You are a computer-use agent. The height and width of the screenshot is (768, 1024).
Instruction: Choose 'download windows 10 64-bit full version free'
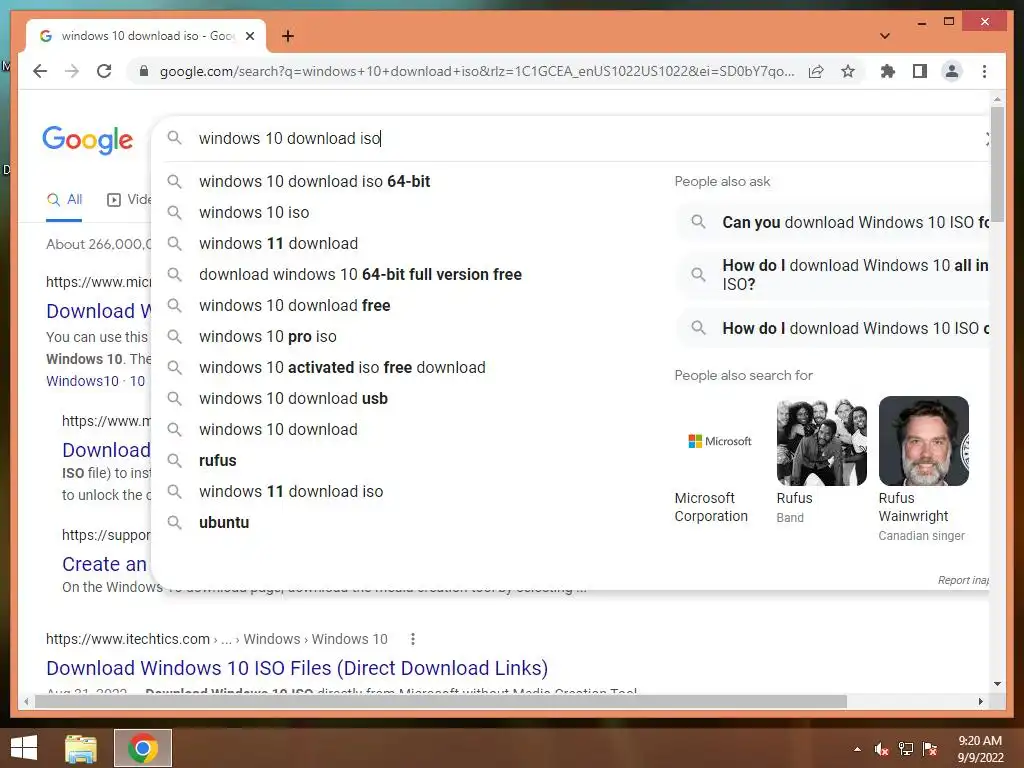[x=360, y=274]
